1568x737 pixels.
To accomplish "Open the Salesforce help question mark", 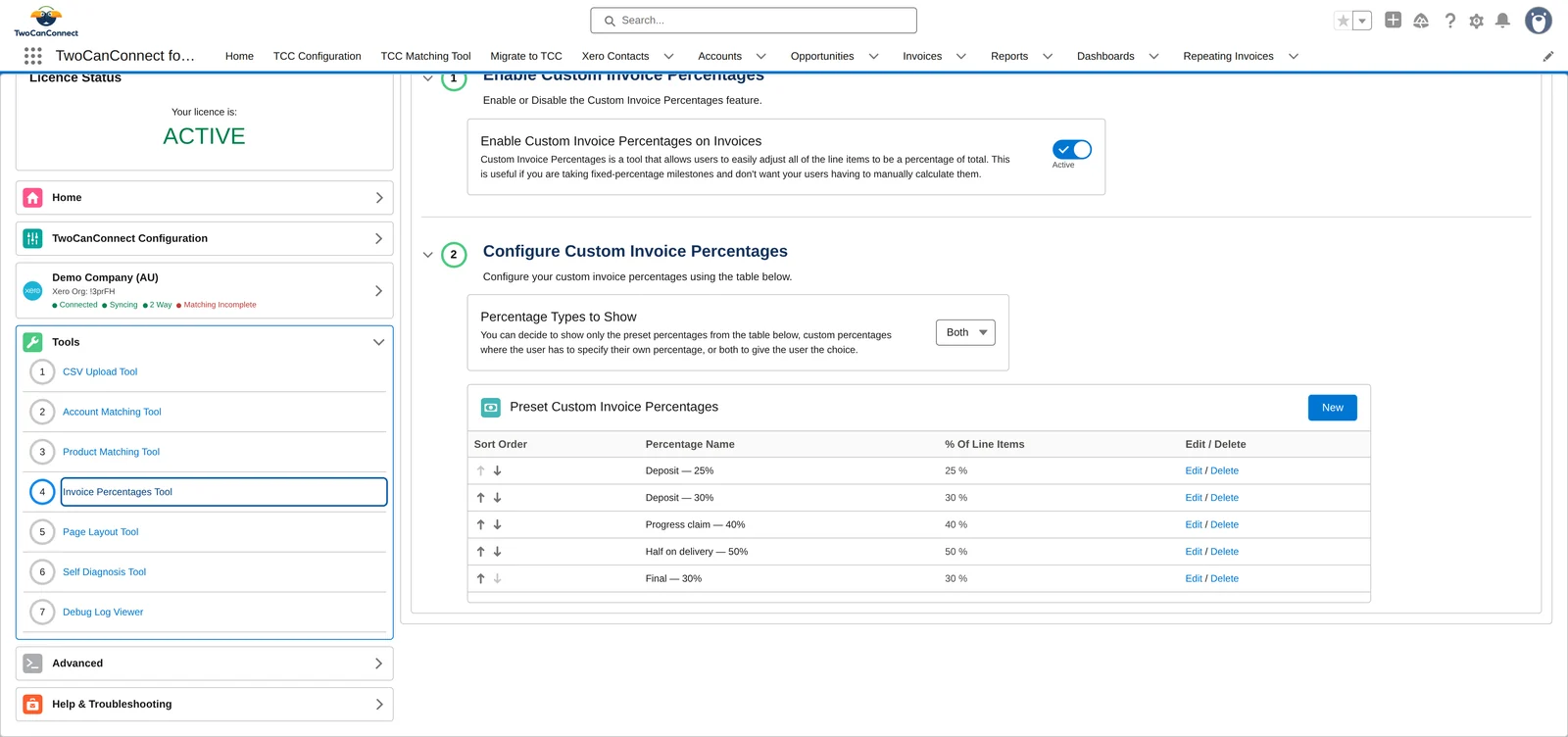I will click(x=1449, y=21).
